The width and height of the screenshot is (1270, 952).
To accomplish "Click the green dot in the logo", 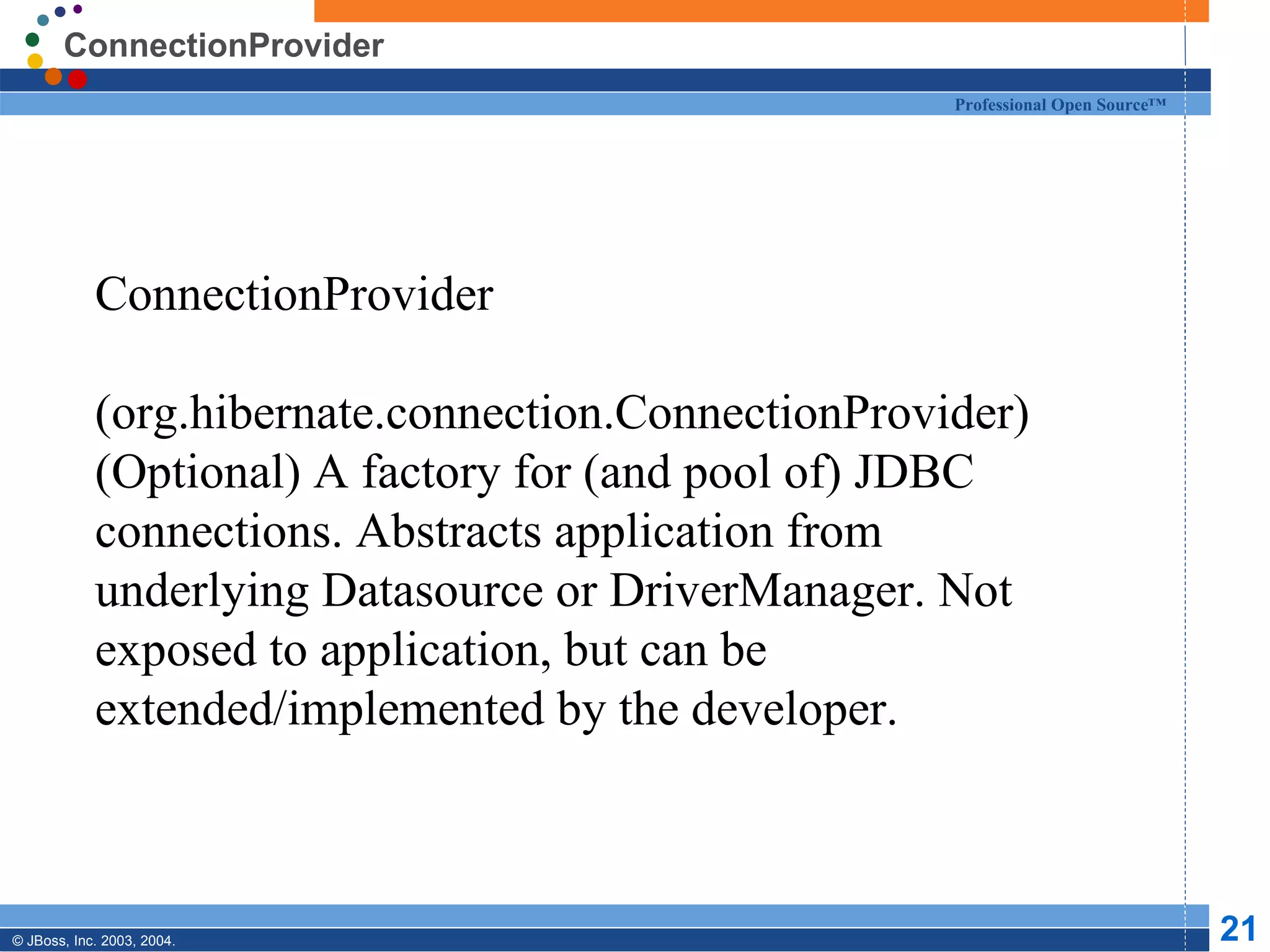I will pos(32,40).
